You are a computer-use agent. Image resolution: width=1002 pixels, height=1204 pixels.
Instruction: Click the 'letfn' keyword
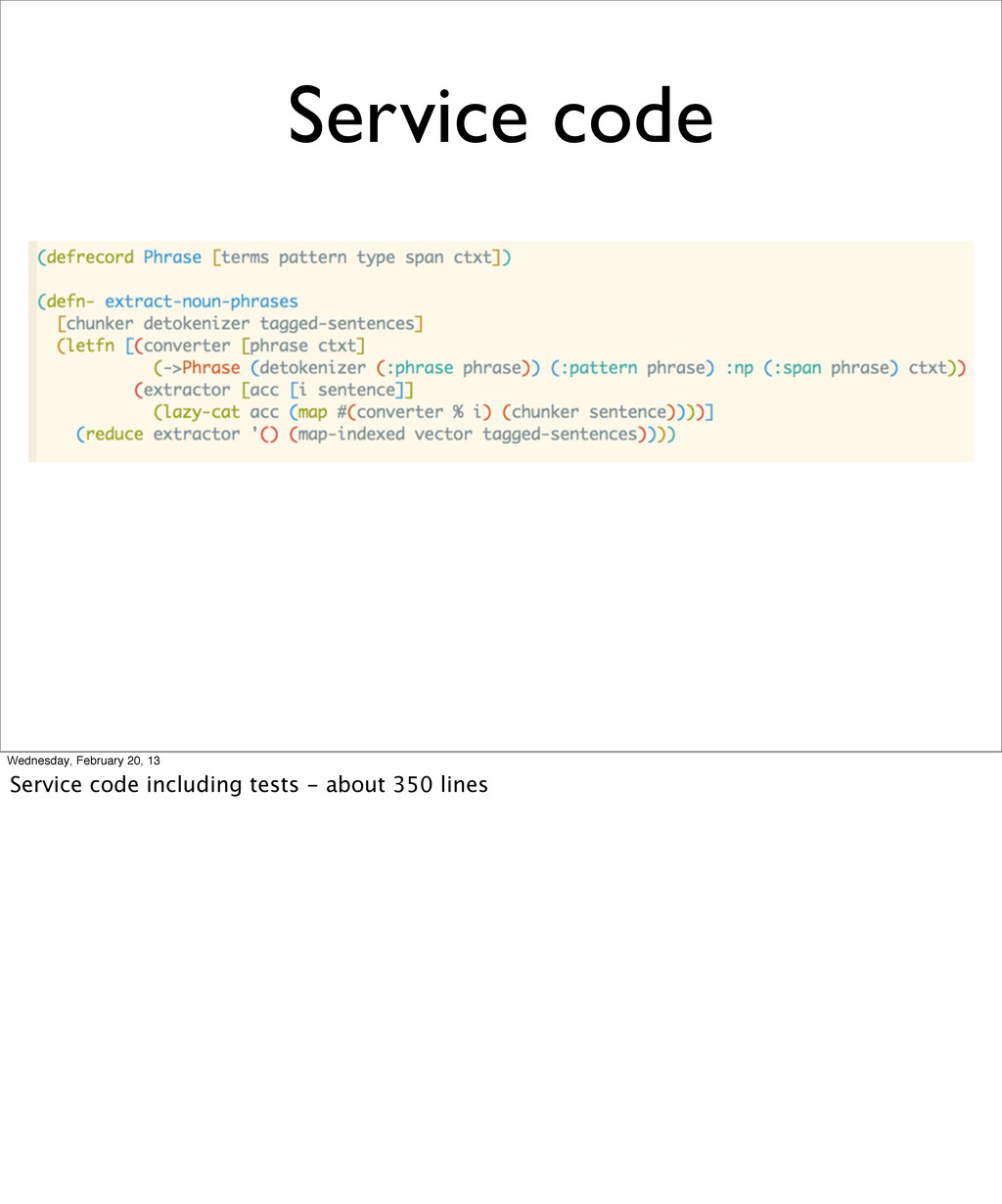point(89,346)
